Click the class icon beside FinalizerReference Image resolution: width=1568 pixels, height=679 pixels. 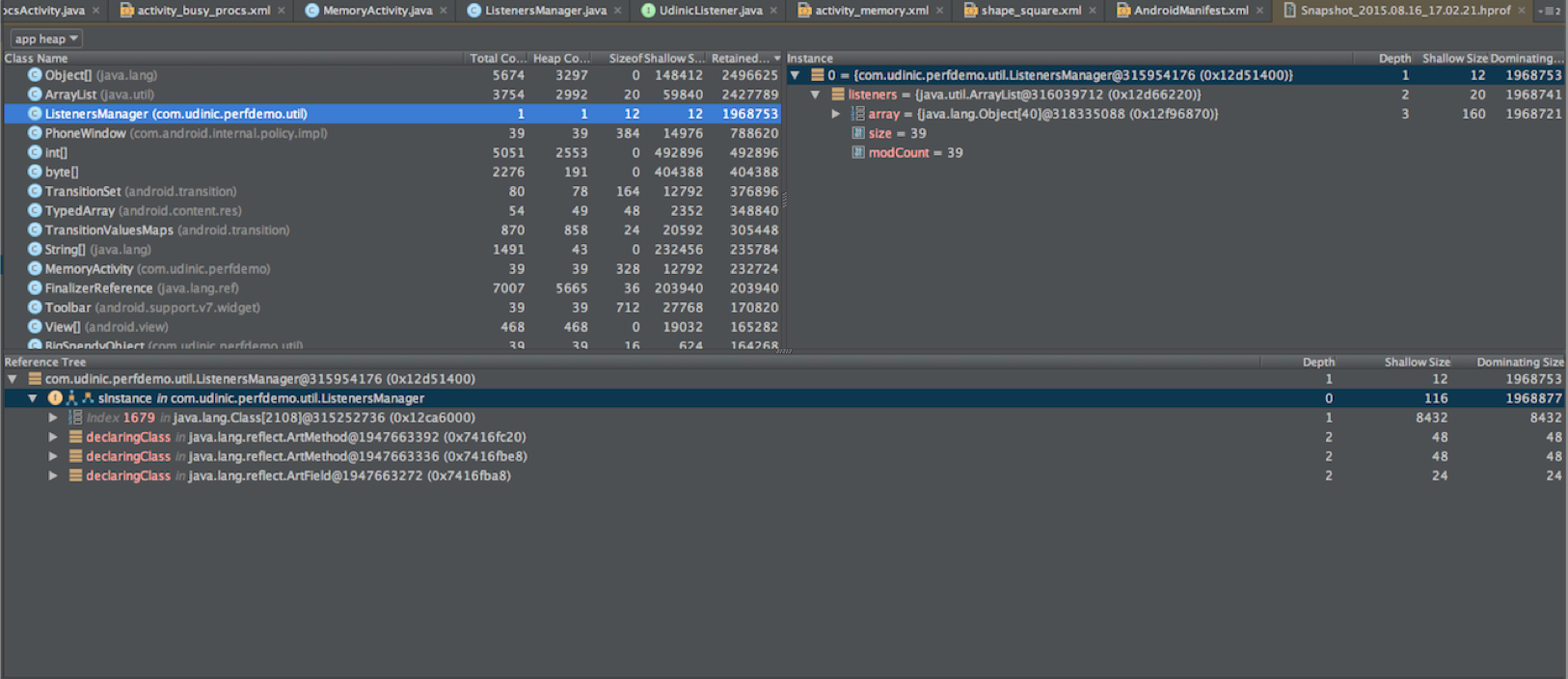(x=35, y=287)
